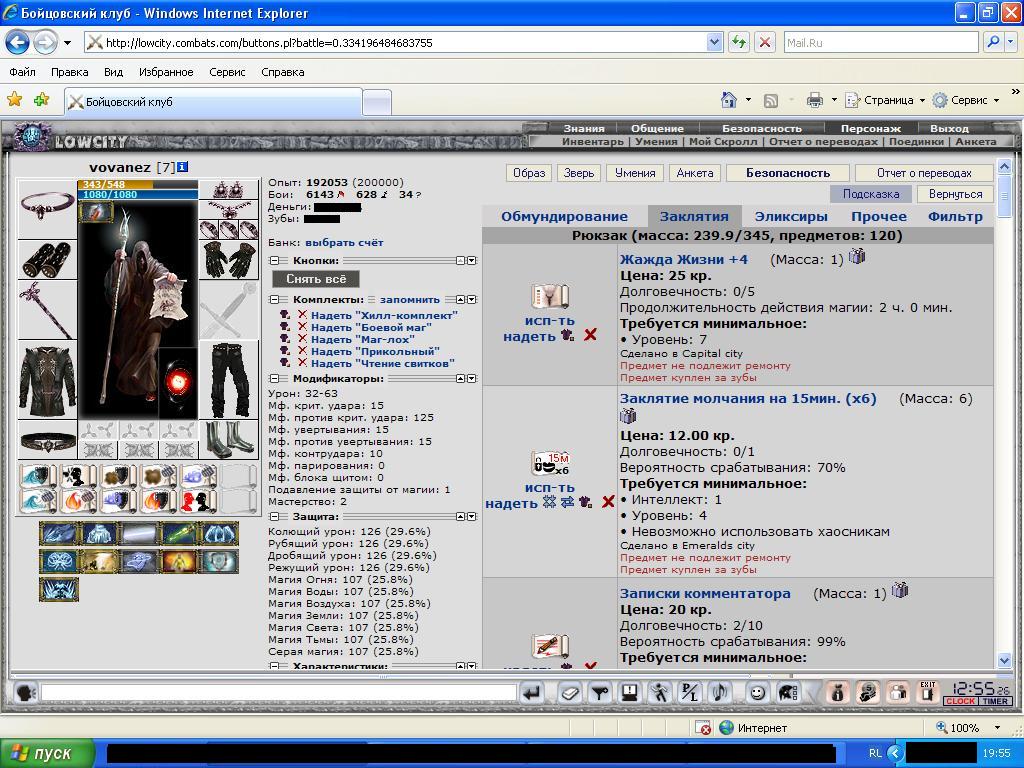Click the equipped earrings slot
The height and width of the screenshot is (768, 1024).
click(x=229, y=189)
